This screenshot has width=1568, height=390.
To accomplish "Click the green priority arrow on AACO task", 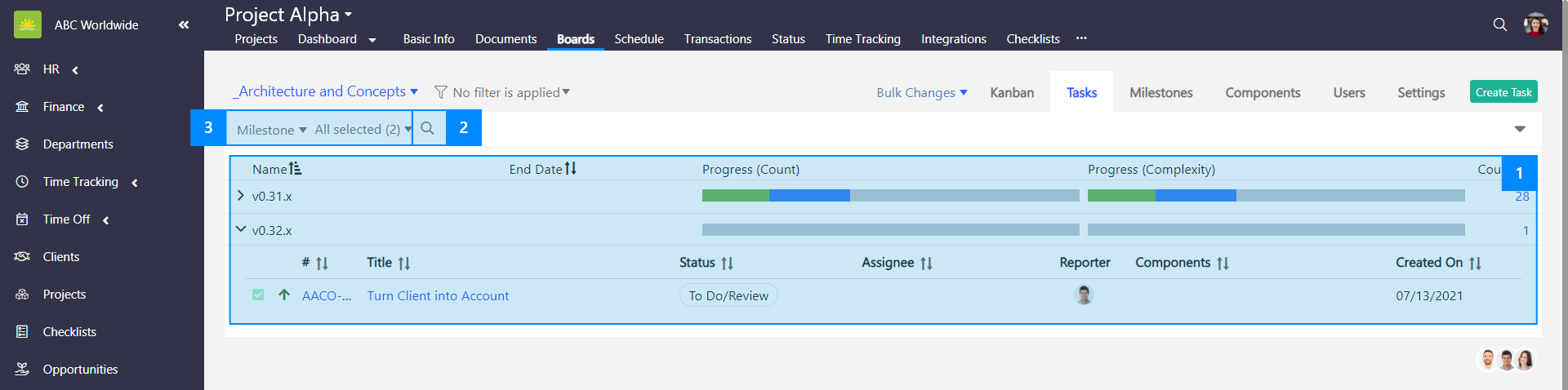I will (284, 295).
